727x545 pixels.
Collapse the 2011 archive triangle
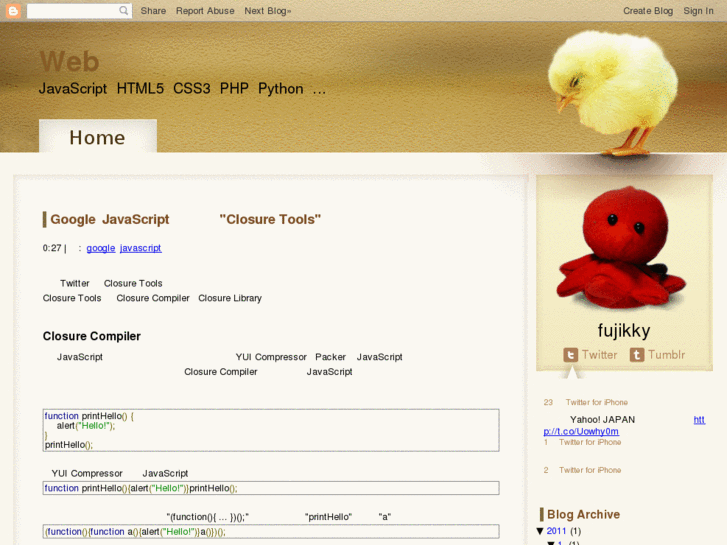tap(540, 531)
